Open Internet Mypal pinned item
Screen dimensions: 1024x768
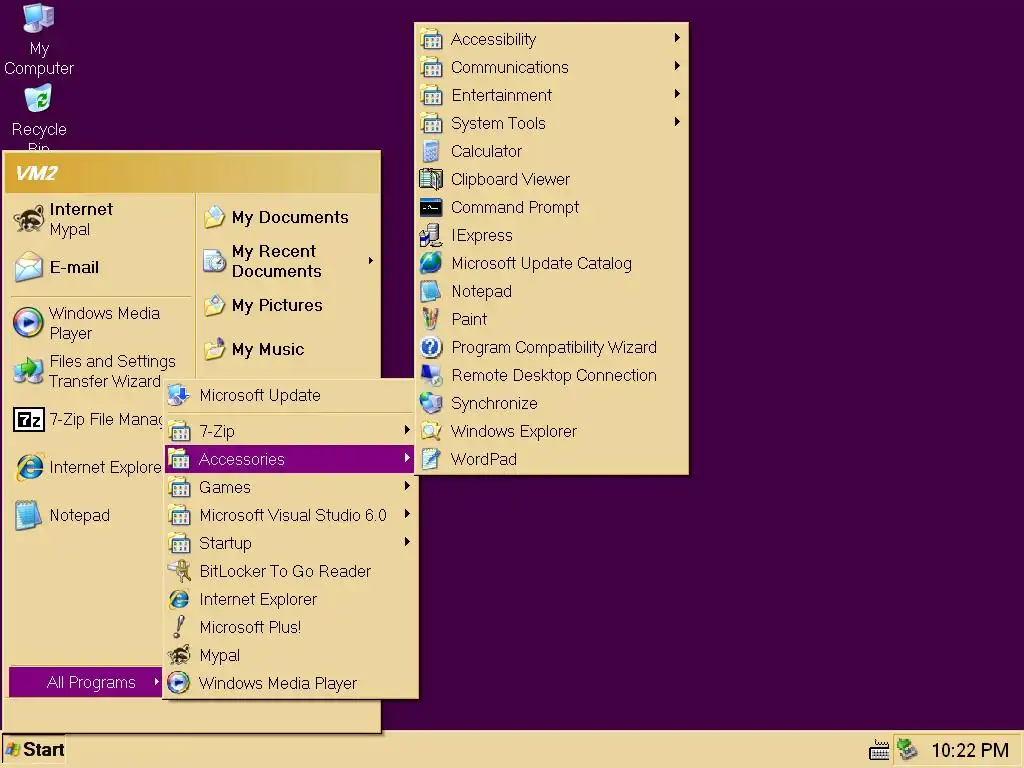(99, 219)
